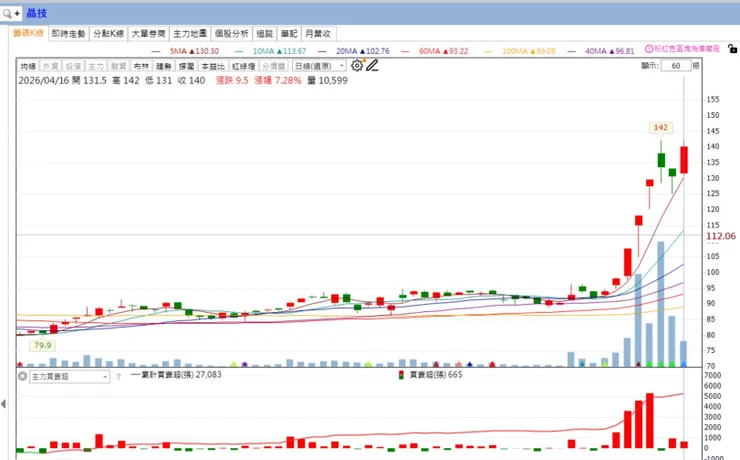Click the 買賣超(張) 665 legend icon
740x460 pixels.
401,375
